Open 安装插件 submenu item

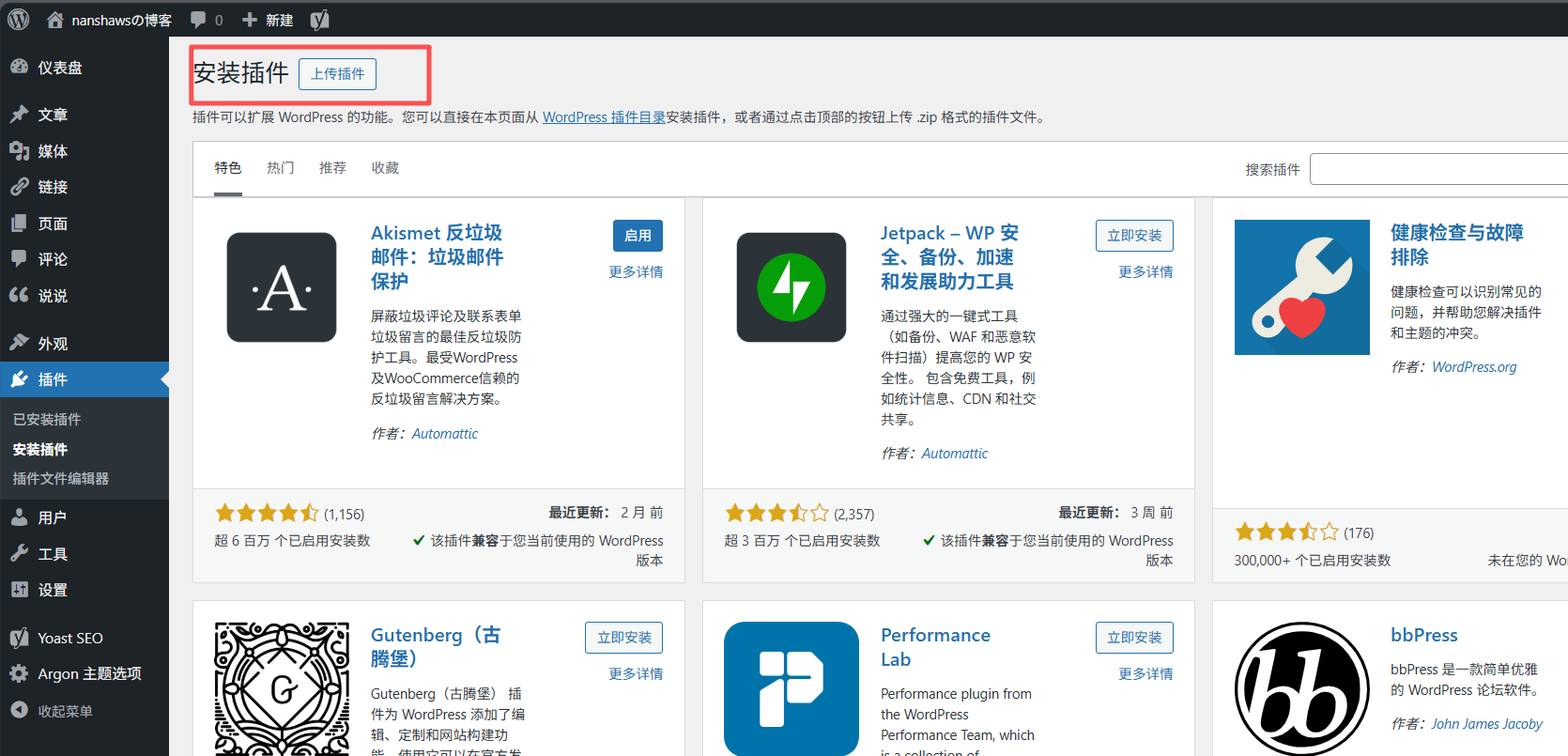[40, 449]
